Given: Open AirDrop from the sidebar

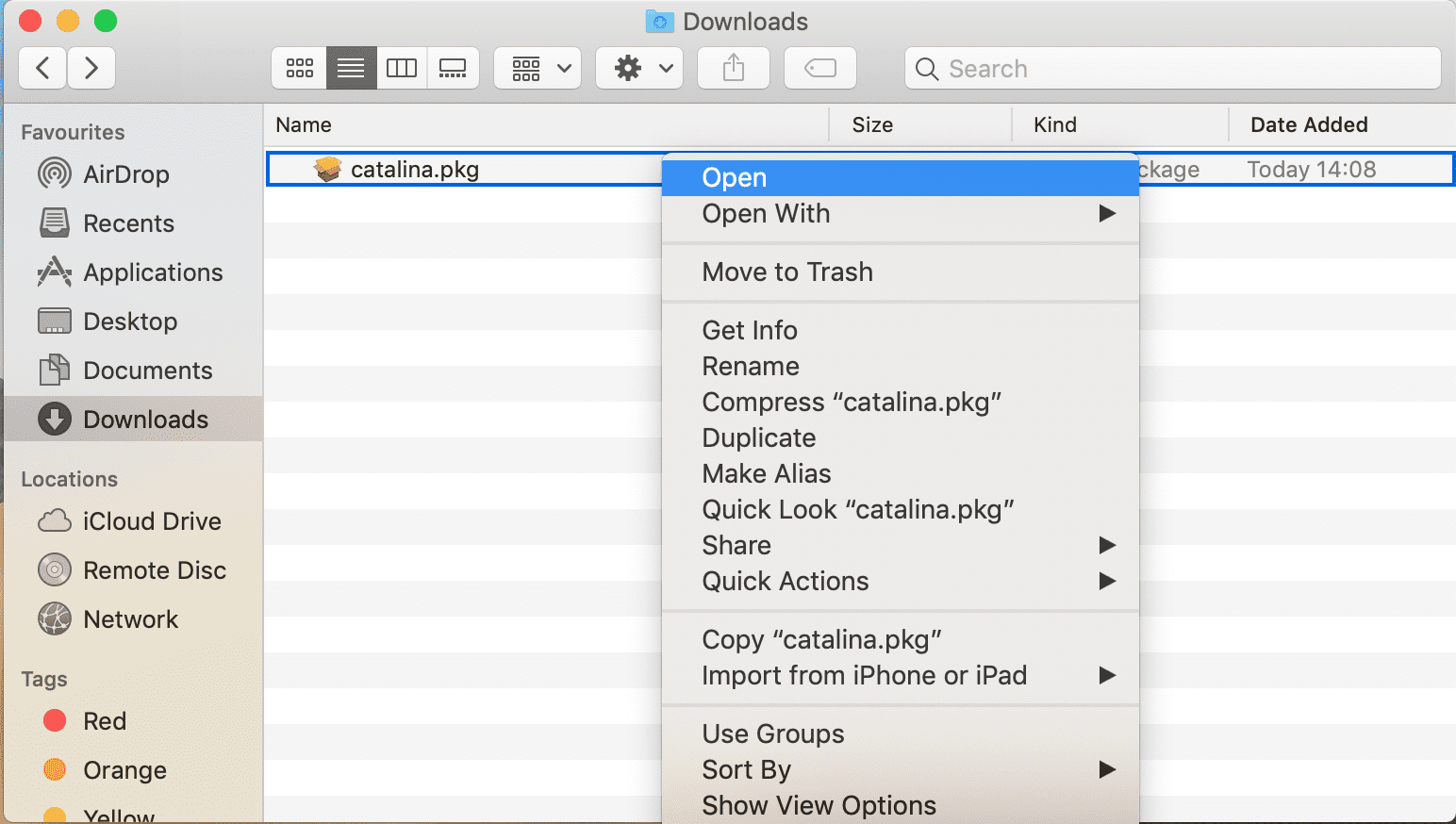Looking at the screenshot, I should point(125,174).
